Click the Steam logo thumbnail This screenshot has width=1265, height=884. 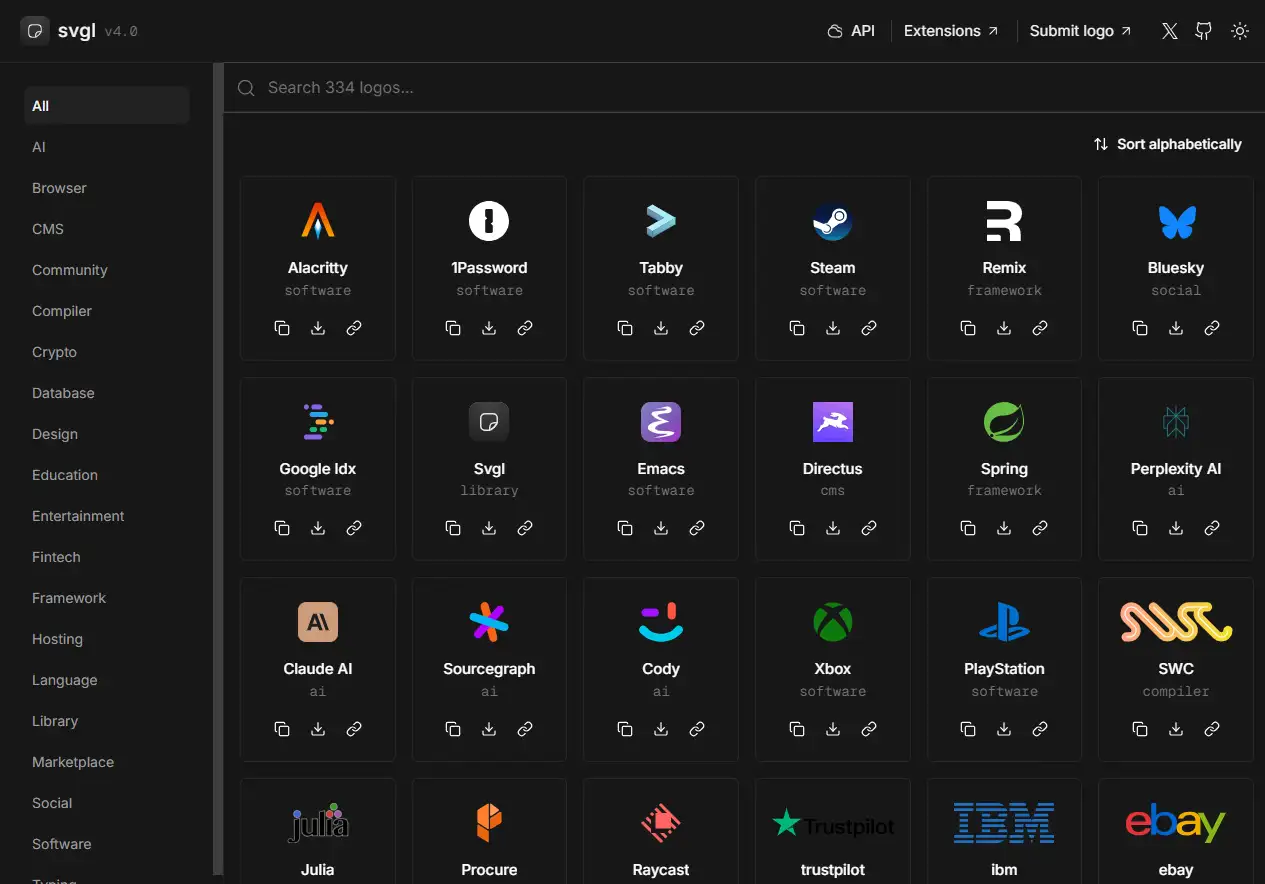pos(833,221)
